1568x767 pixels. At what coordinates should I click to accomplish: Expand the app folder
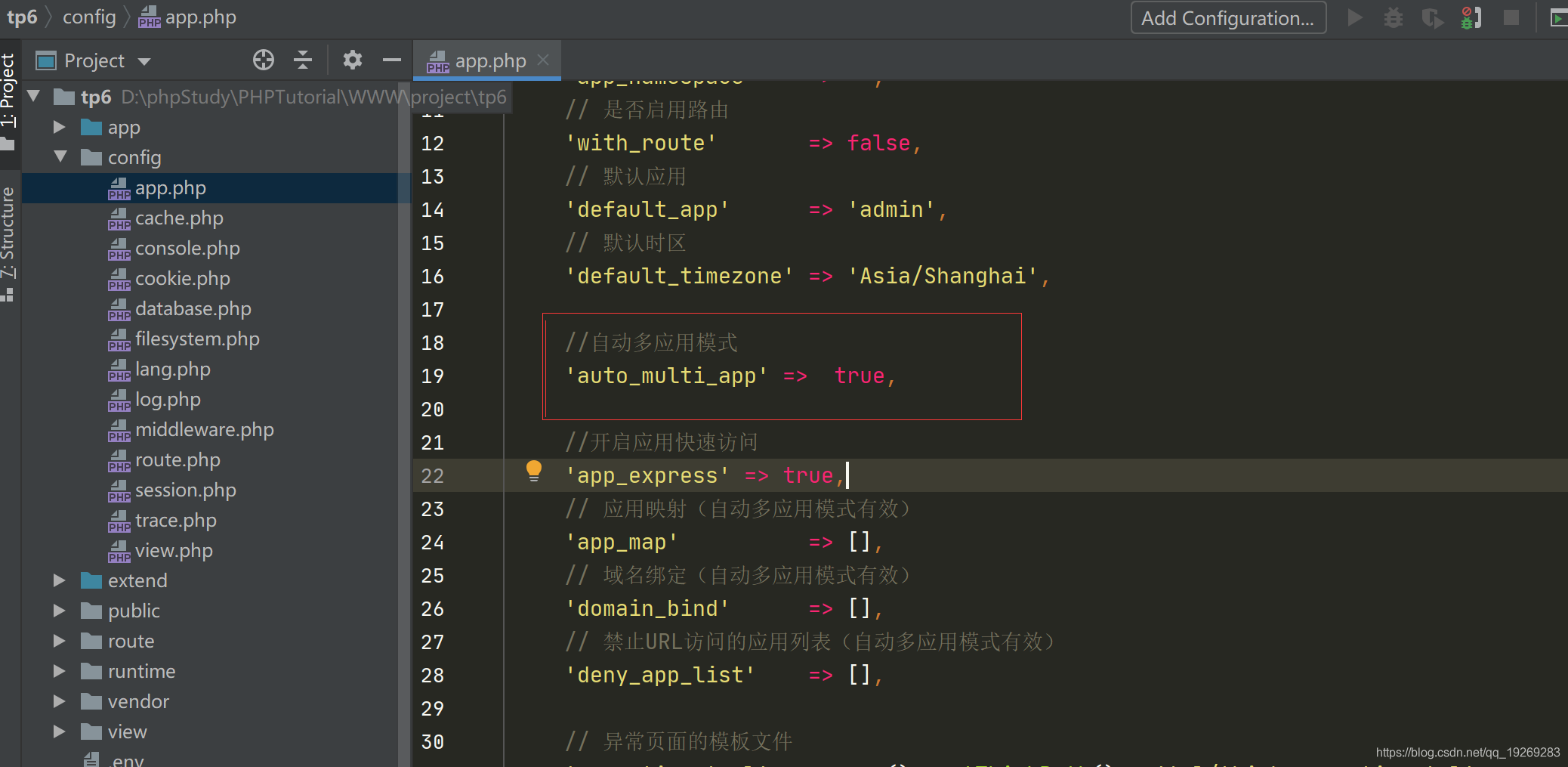tap(60, 127)
